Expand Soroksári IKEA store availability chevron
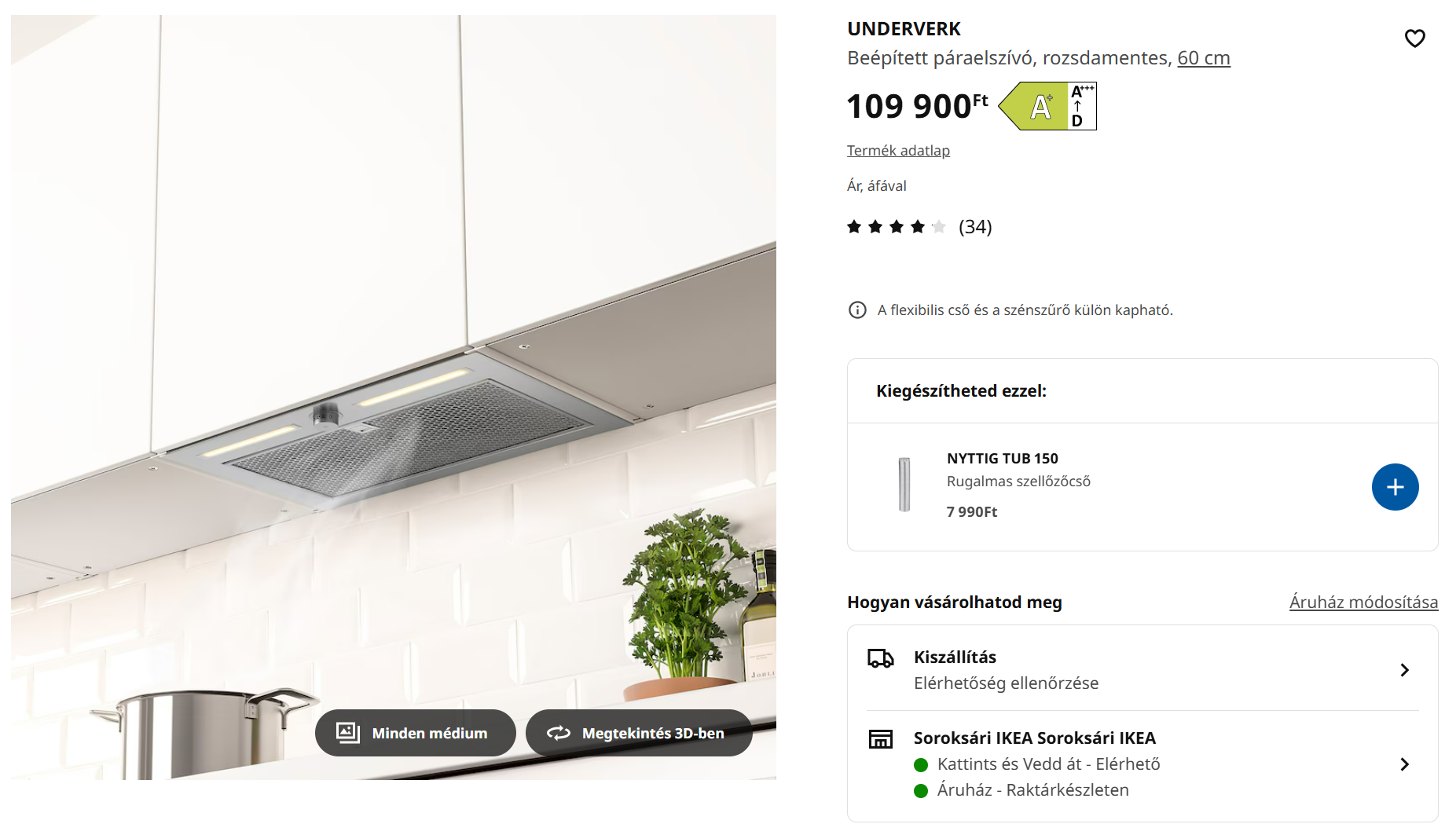Viewport: 1456px width, 835px height. click(x=1404, y=764)
